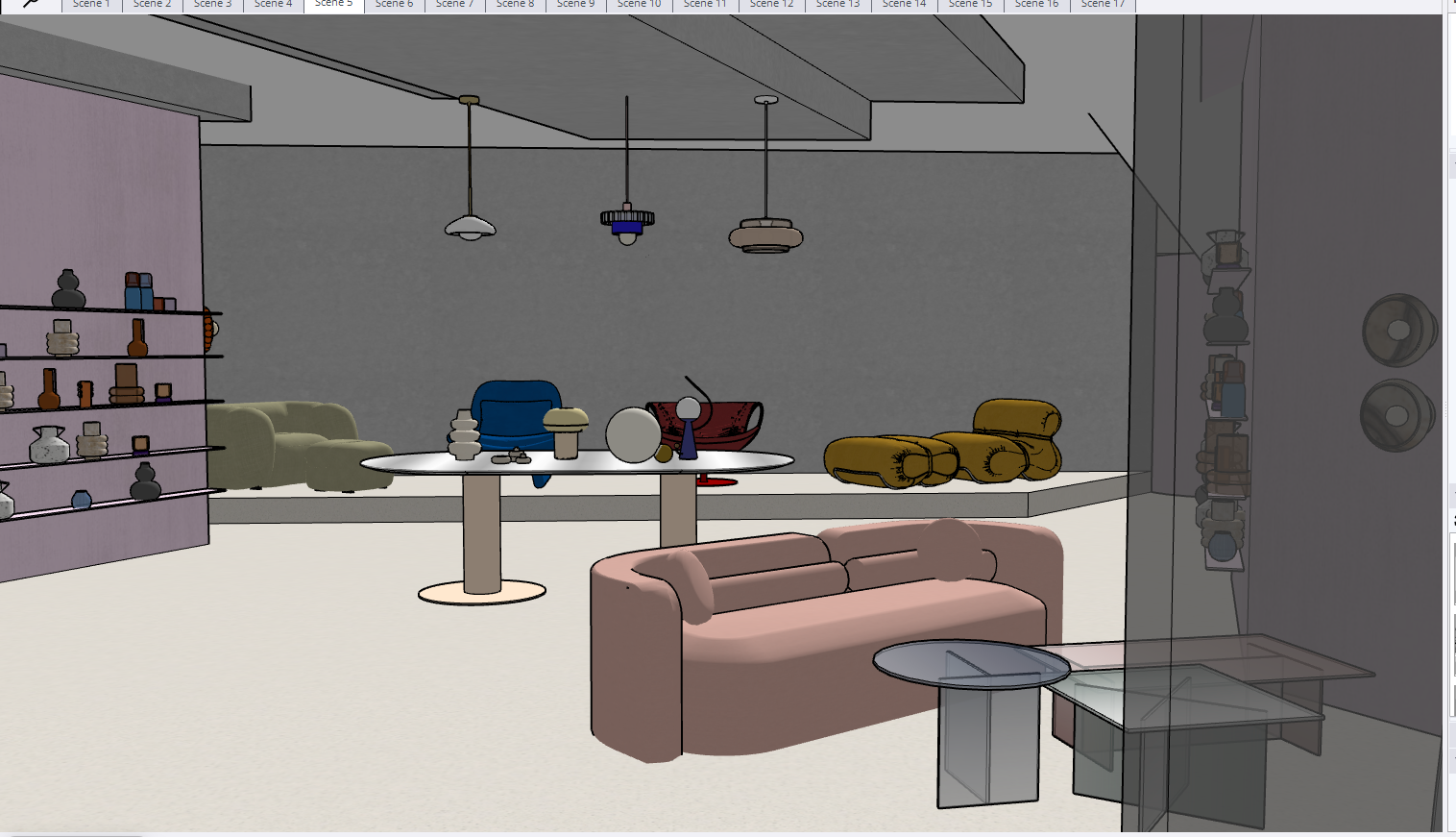The image size is (1456, 837).
Task: Jump to the Scene 14 tab
Action: [904, 5]
